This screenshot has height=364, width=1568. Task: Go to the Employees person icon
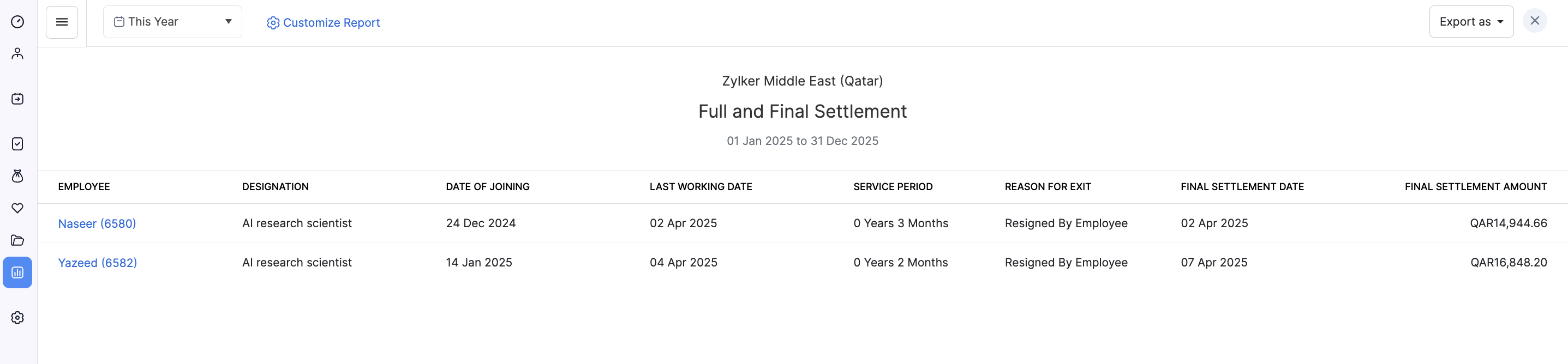click(x=17, y=54)
